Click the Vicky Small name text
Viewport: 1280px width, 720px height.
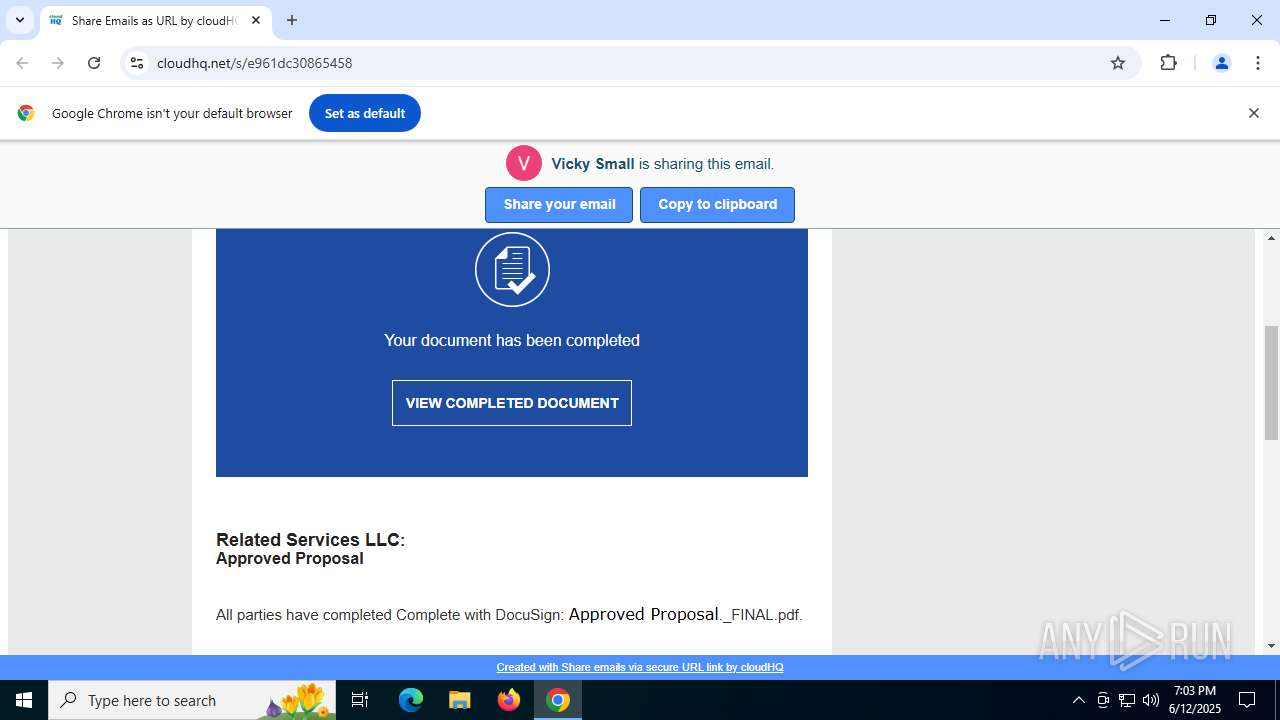click(x=593, y=164)
